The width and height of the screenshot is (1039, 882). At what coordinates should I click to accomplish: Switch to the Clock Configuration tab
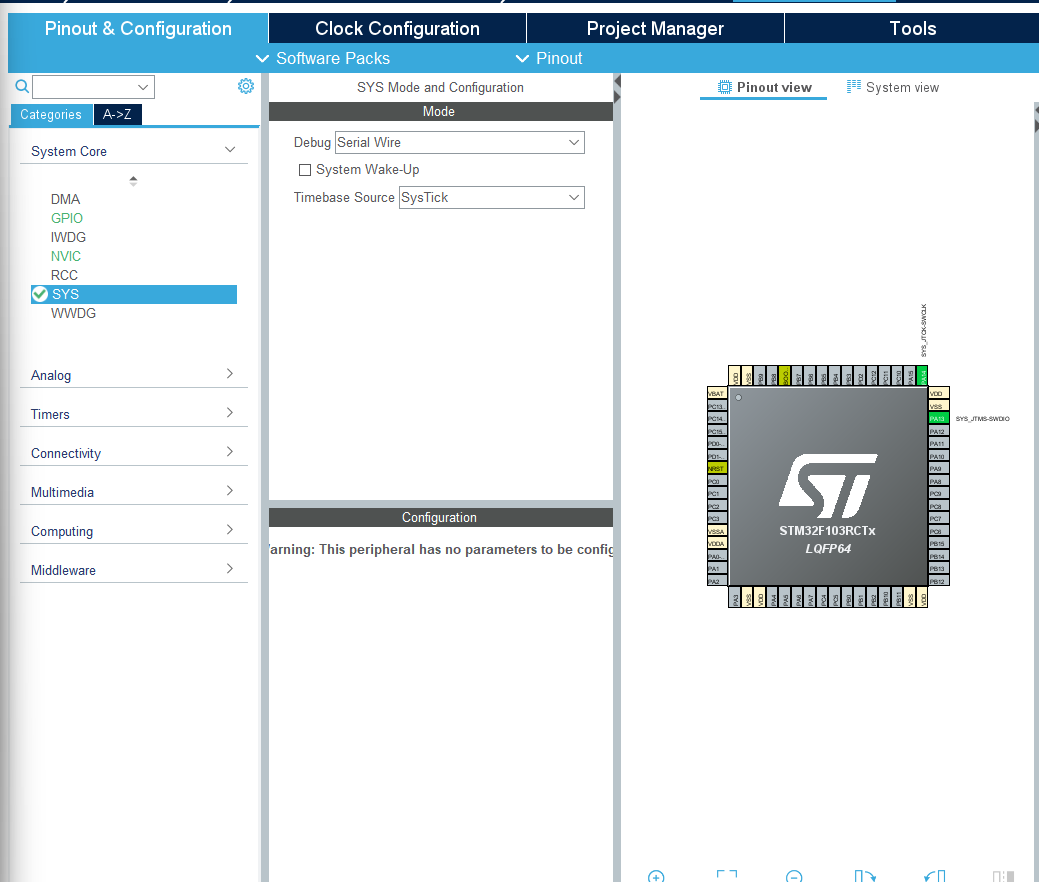pyautogui.click(x=398, y=28)
